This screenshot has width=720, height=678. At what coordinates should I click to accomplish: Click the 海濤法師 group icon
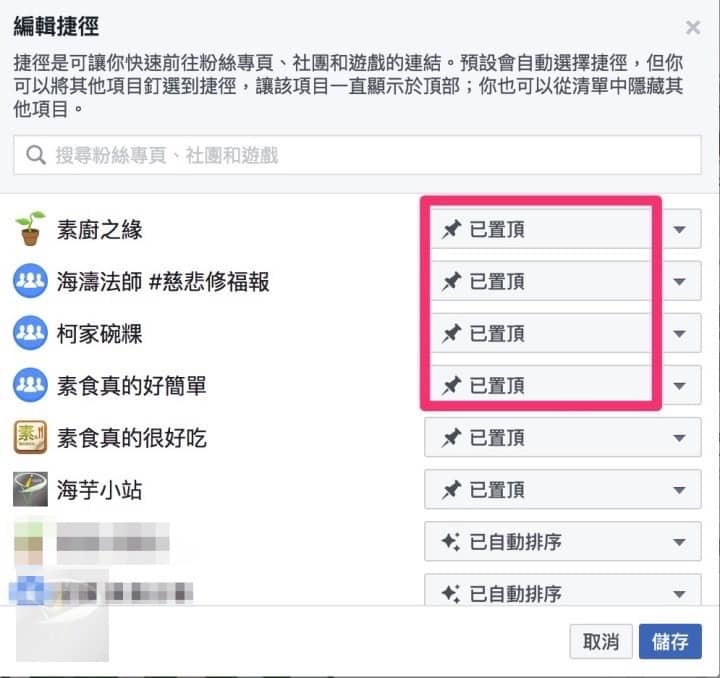point(30,282)
